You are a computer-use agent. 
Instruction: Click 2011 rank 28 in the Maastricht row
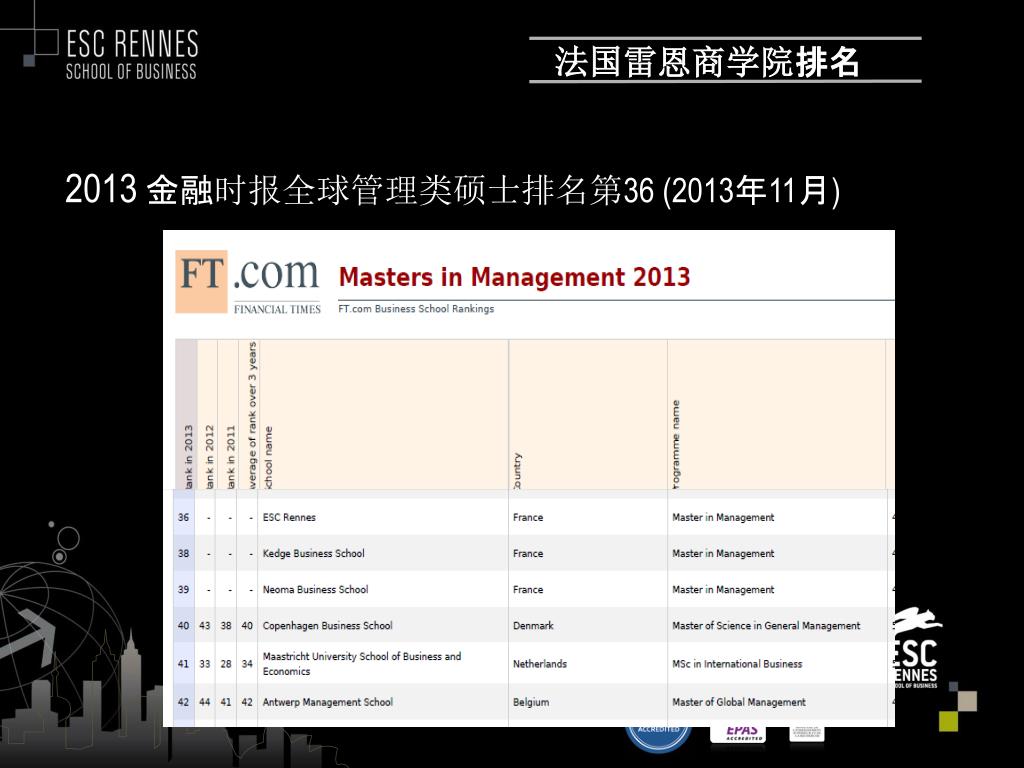pyautogui.click(x=226, y=664)
